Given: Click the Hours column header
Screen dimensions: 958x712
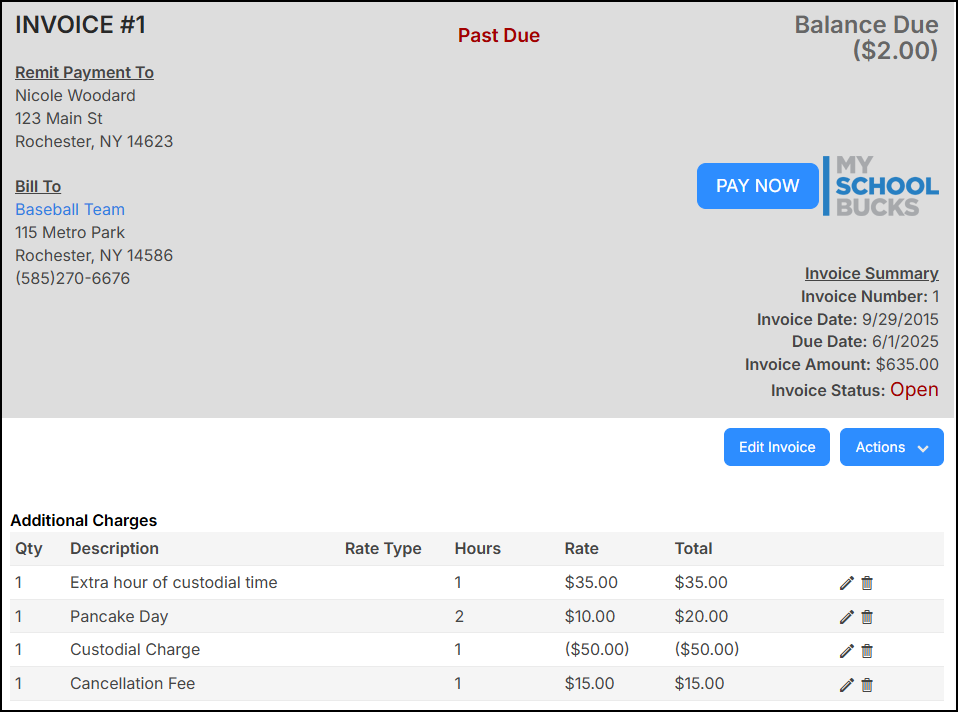Looking at the screenshot, I should tap(477, 548).
